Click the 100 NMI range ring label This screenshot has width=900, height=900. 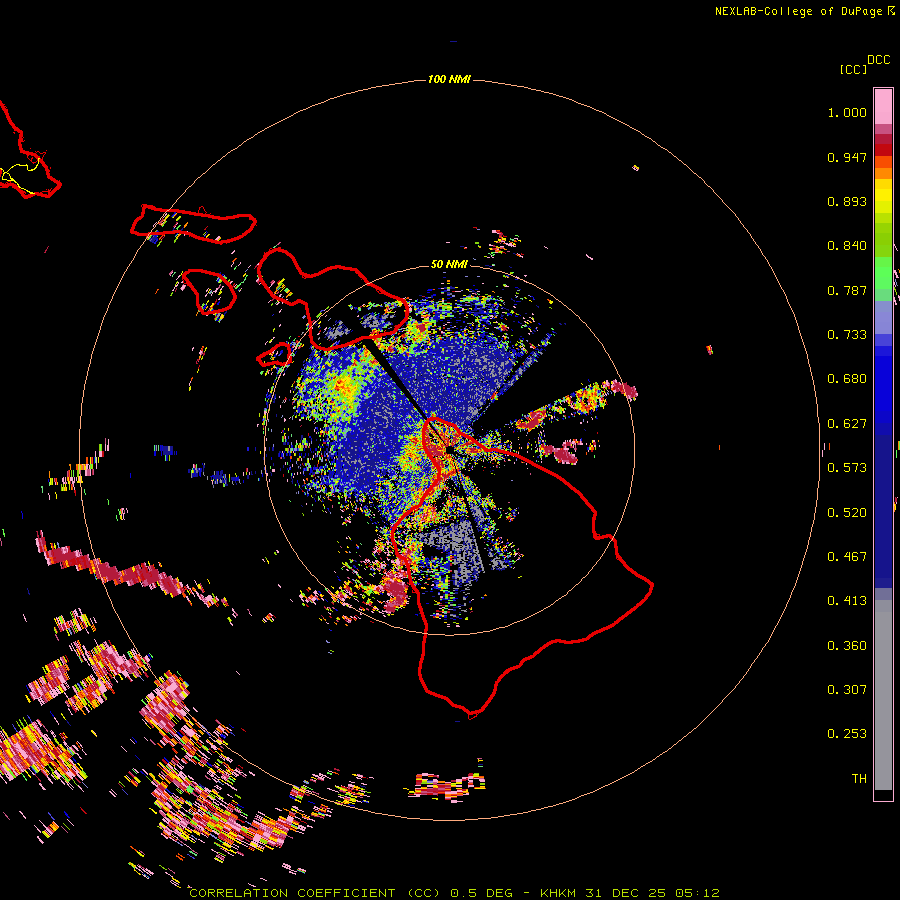click(x=449, y=79)
